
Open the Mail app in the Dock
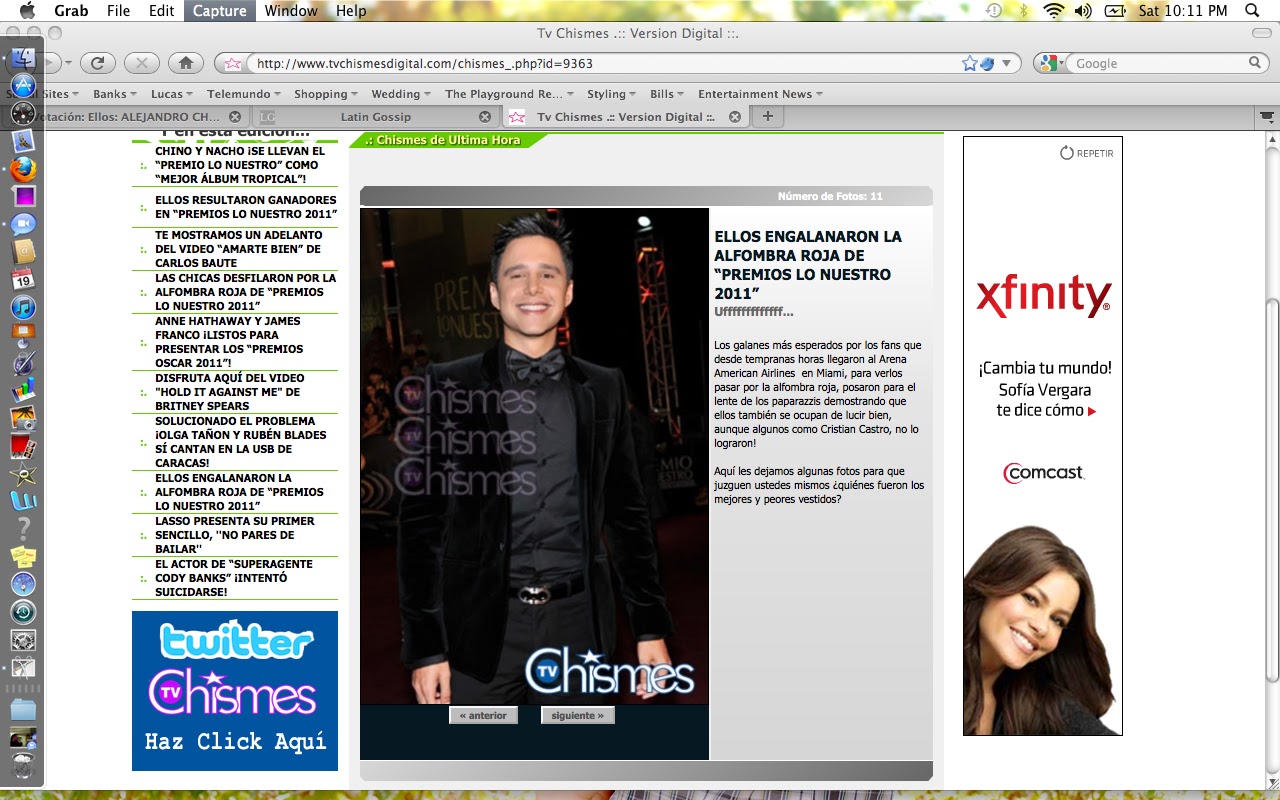pyautogui.click(x=23, y=141)
